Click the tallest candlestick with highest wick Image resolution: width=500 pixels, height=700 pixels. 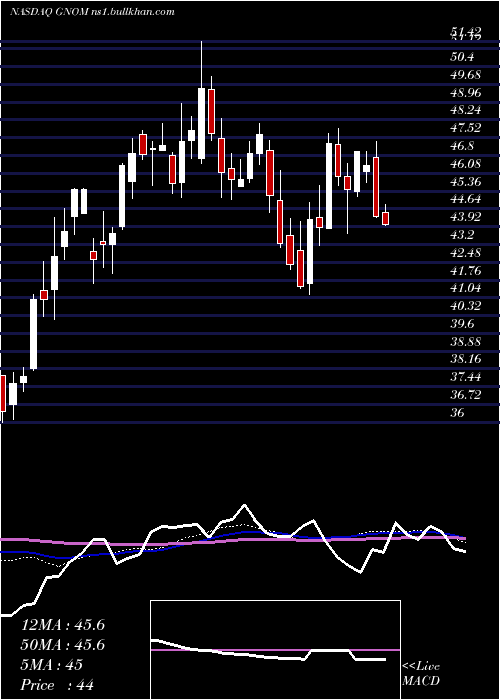201,123
